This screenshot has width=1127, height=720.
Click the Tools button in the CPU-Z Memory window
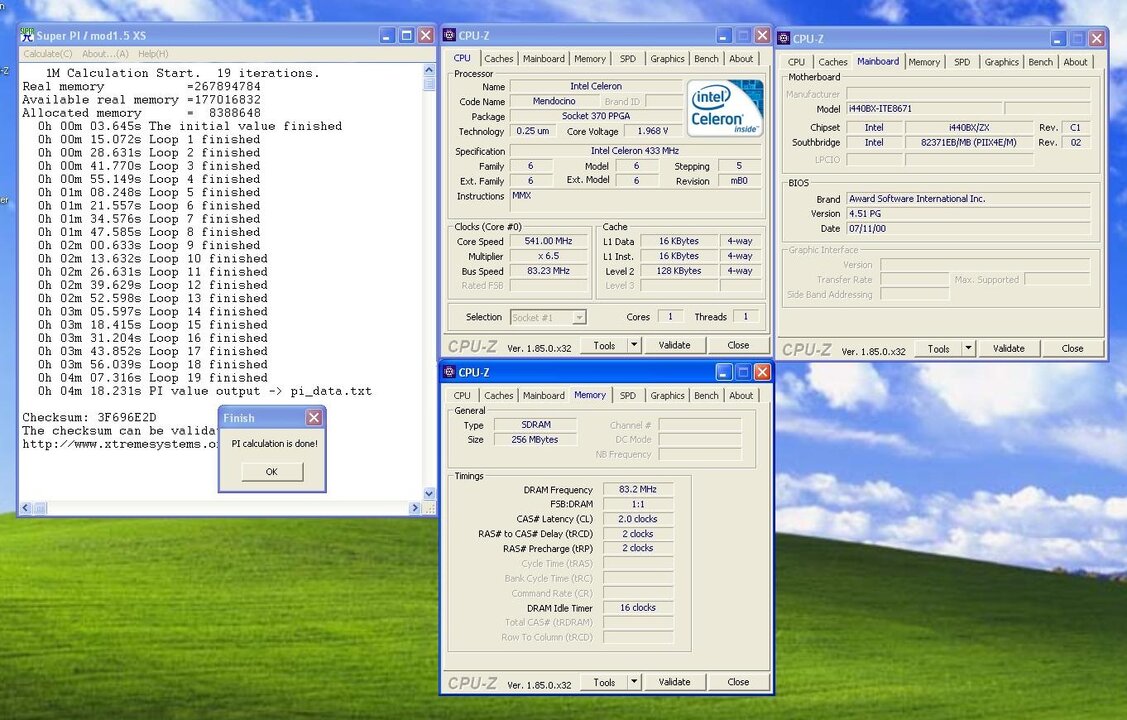coord(604,682)
